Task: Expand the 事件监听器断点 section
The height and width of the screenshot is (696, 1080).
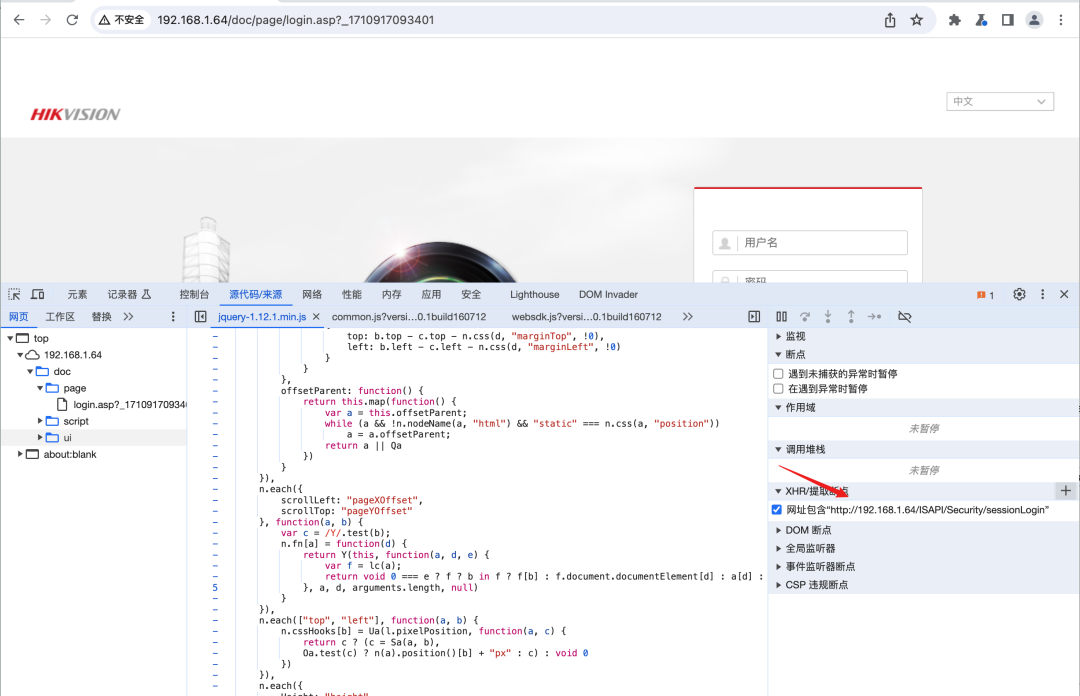Action: (x=820, y=566)
